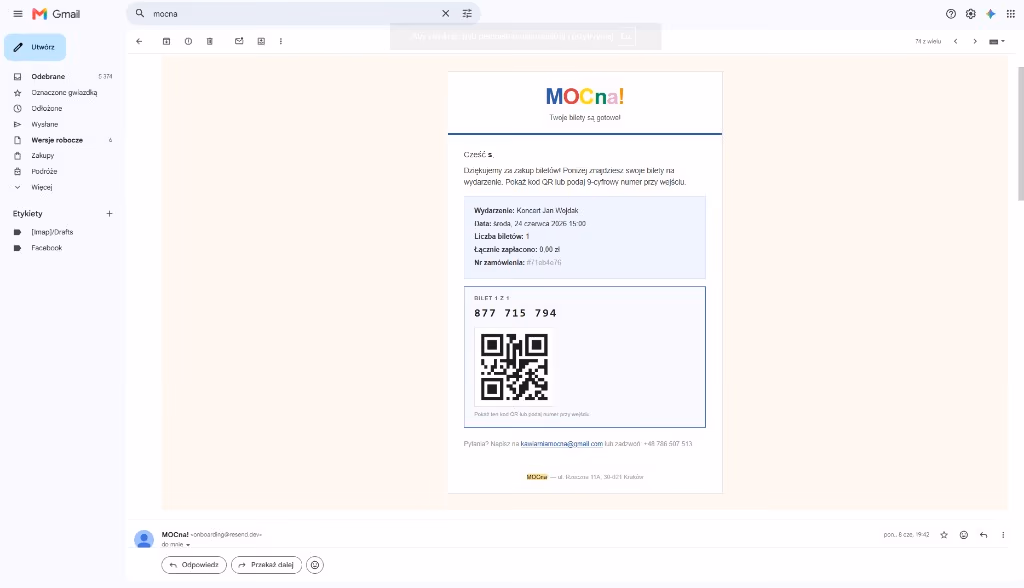Click the sender name MOCna!
The height and width of the screenshot is (588, 1024).
click(175, 534)
